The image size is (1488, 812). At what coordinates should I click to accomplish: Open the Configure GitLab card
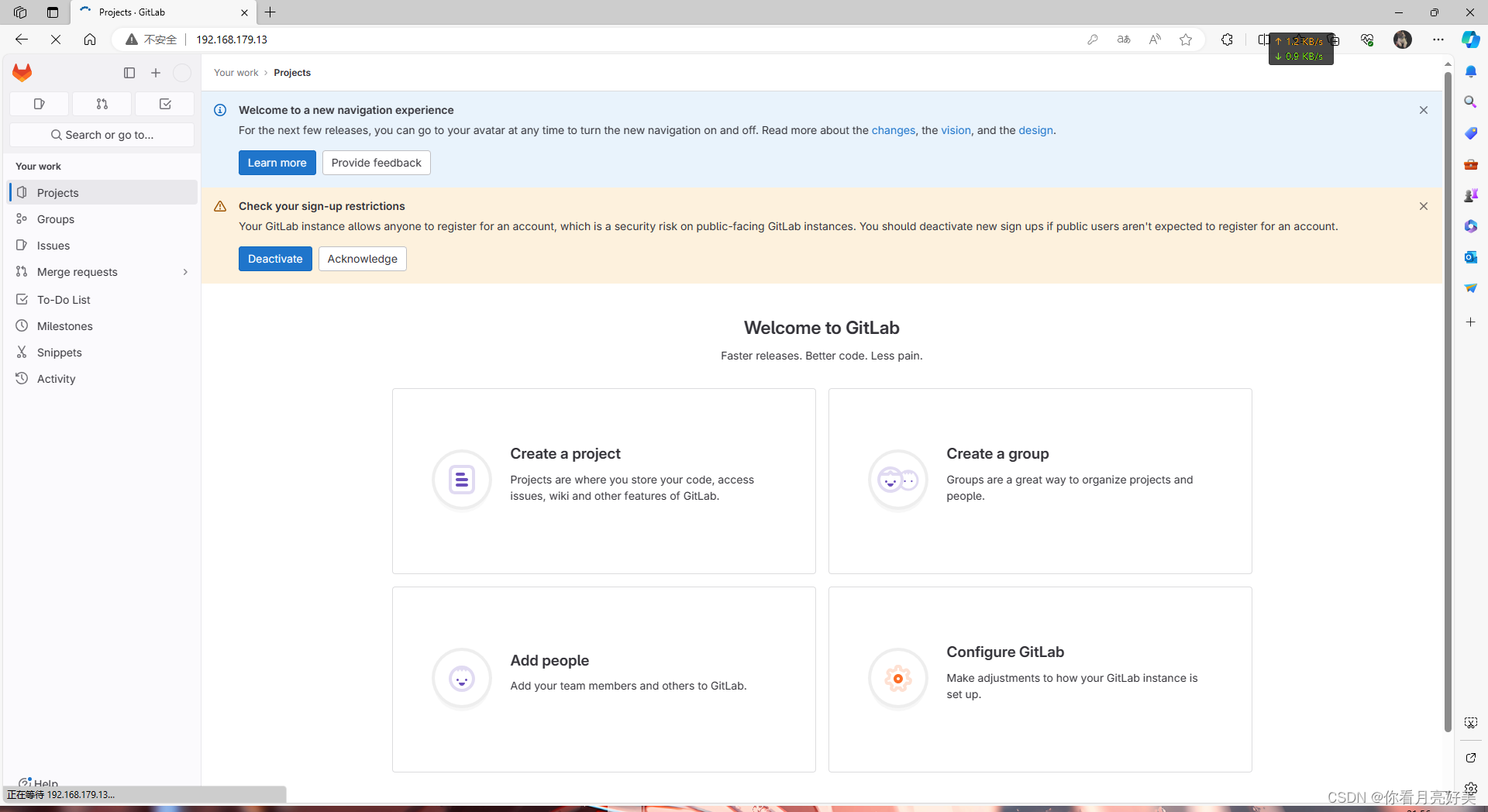pyautogui.click(x=1040, y=680)
